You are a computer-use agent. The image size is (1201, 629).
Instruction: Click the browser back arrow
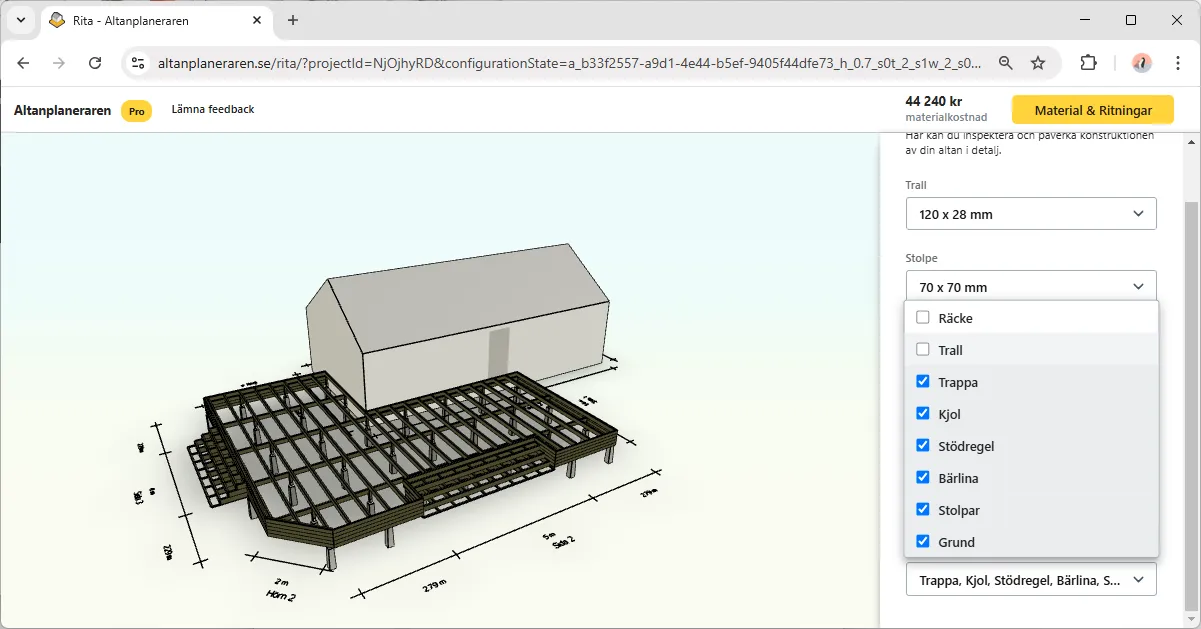(x=24, y=63)
